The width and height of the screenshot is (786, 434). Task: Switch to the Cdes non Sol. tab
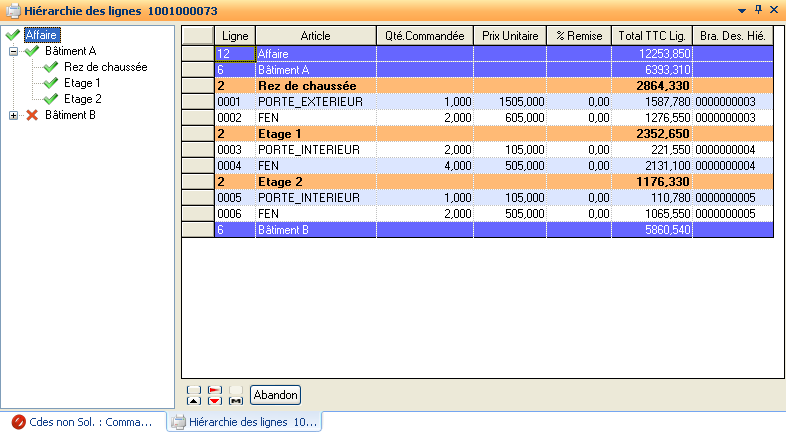tap(82, 422)
